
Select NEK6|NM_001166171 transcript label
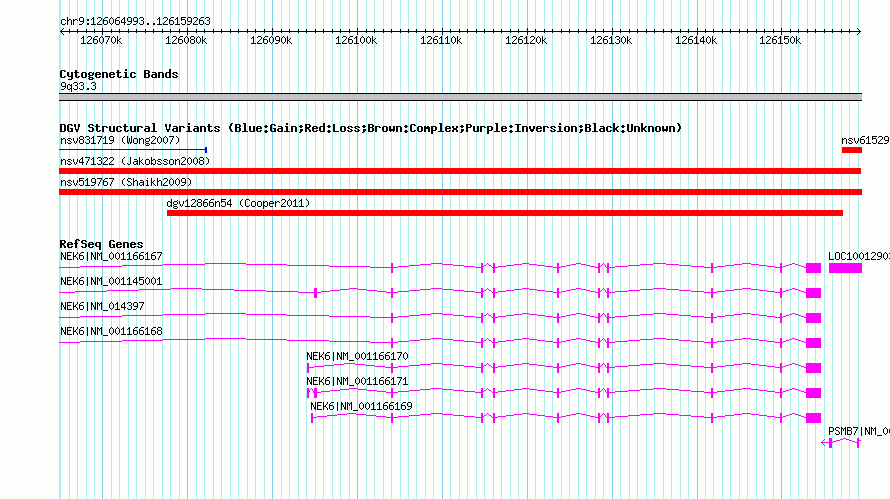click(x=357, y=381)
